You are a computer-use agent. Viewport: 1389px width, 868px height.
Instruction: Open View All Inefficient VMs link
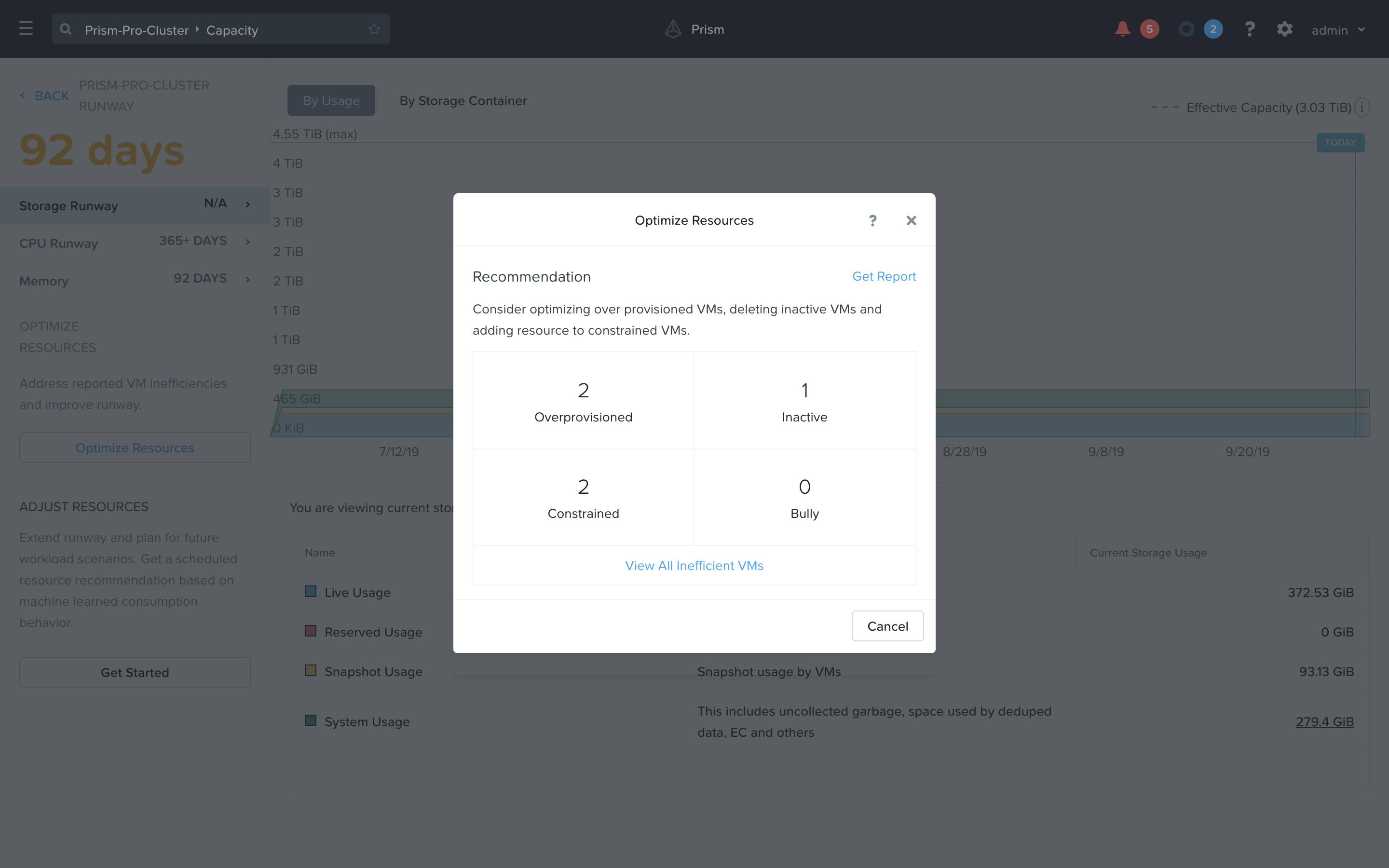coord(694,566)
